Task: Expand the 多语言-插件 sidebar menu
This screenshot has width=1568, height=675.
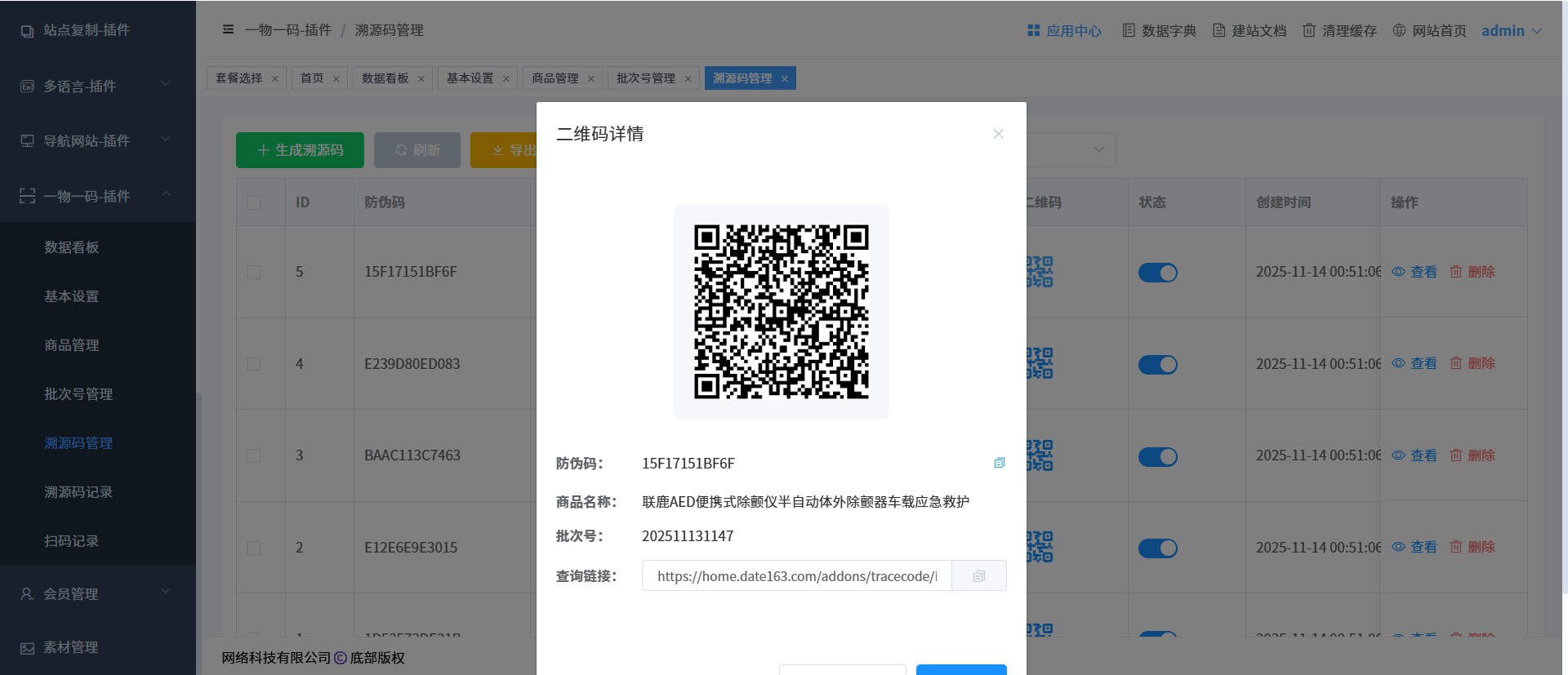Action: (97, 86)
